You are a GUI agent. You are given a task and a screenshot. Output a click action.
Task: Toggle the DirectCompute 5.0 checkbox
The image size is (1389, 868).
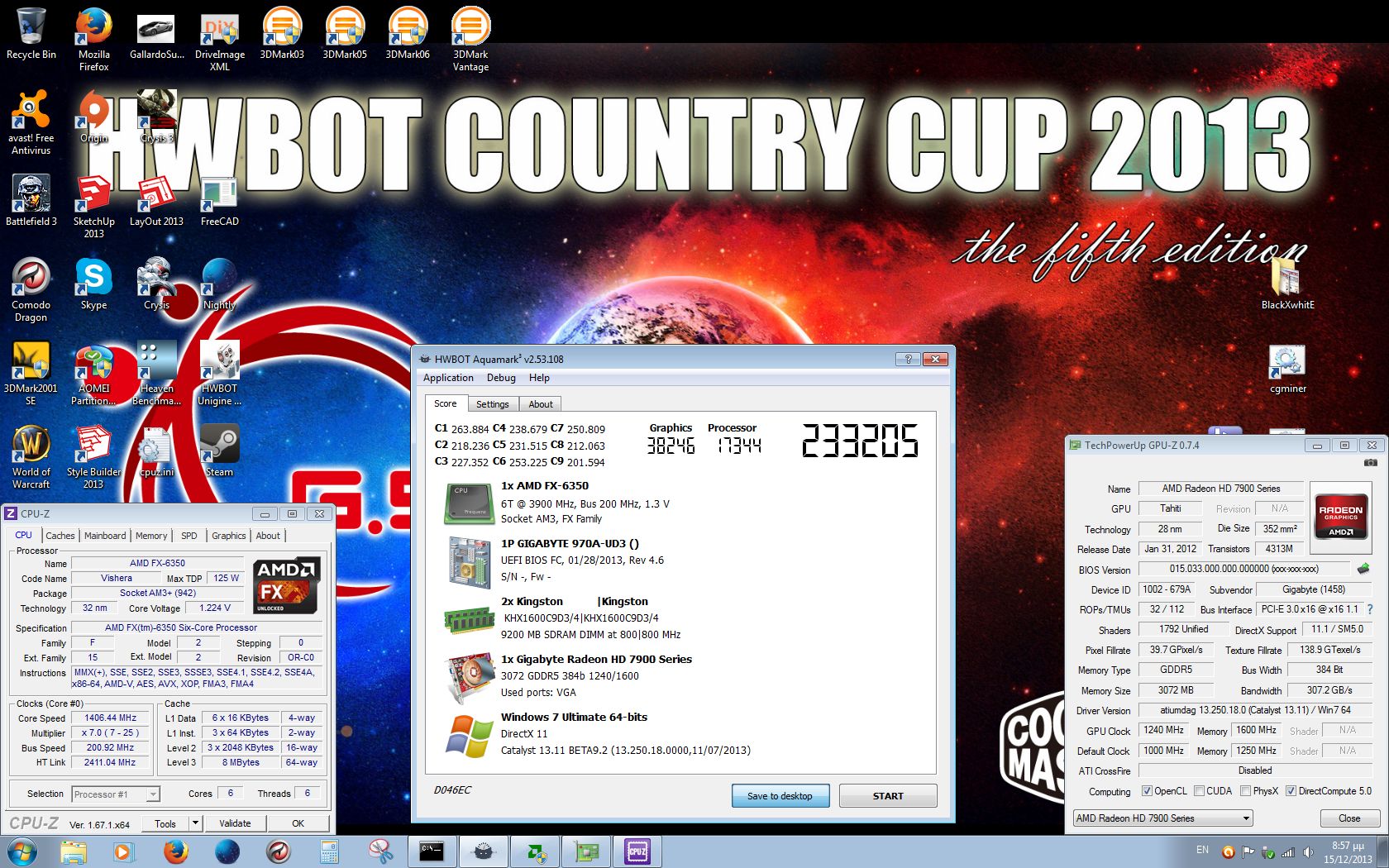1291,791
